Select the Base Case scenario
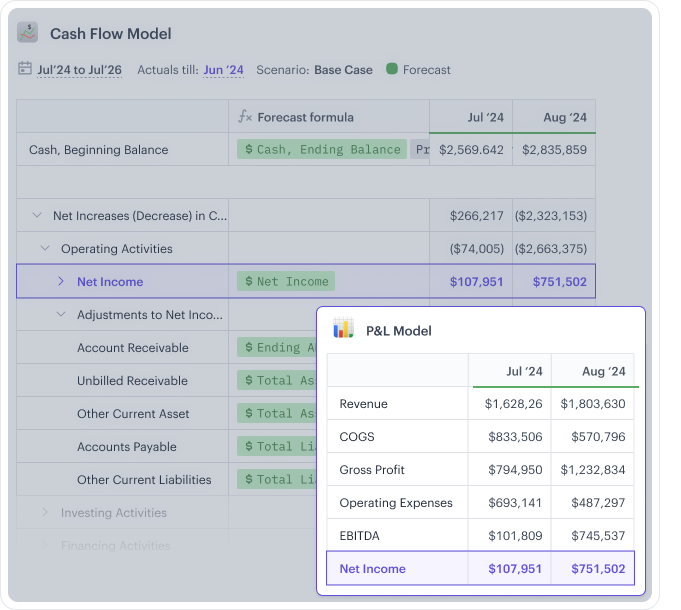Screen dimensions: 681x610 343,70
